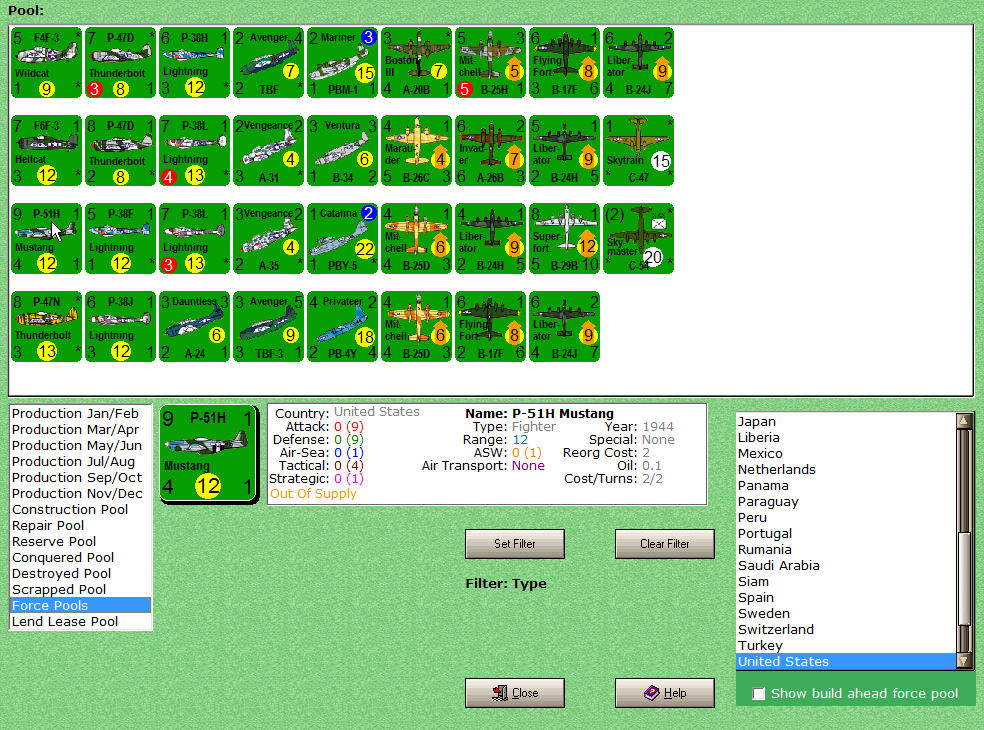Click the P-38F Lightning counter
Image resolution: width=984 pixels, height=730 pixels.
(x=120, y=239)
